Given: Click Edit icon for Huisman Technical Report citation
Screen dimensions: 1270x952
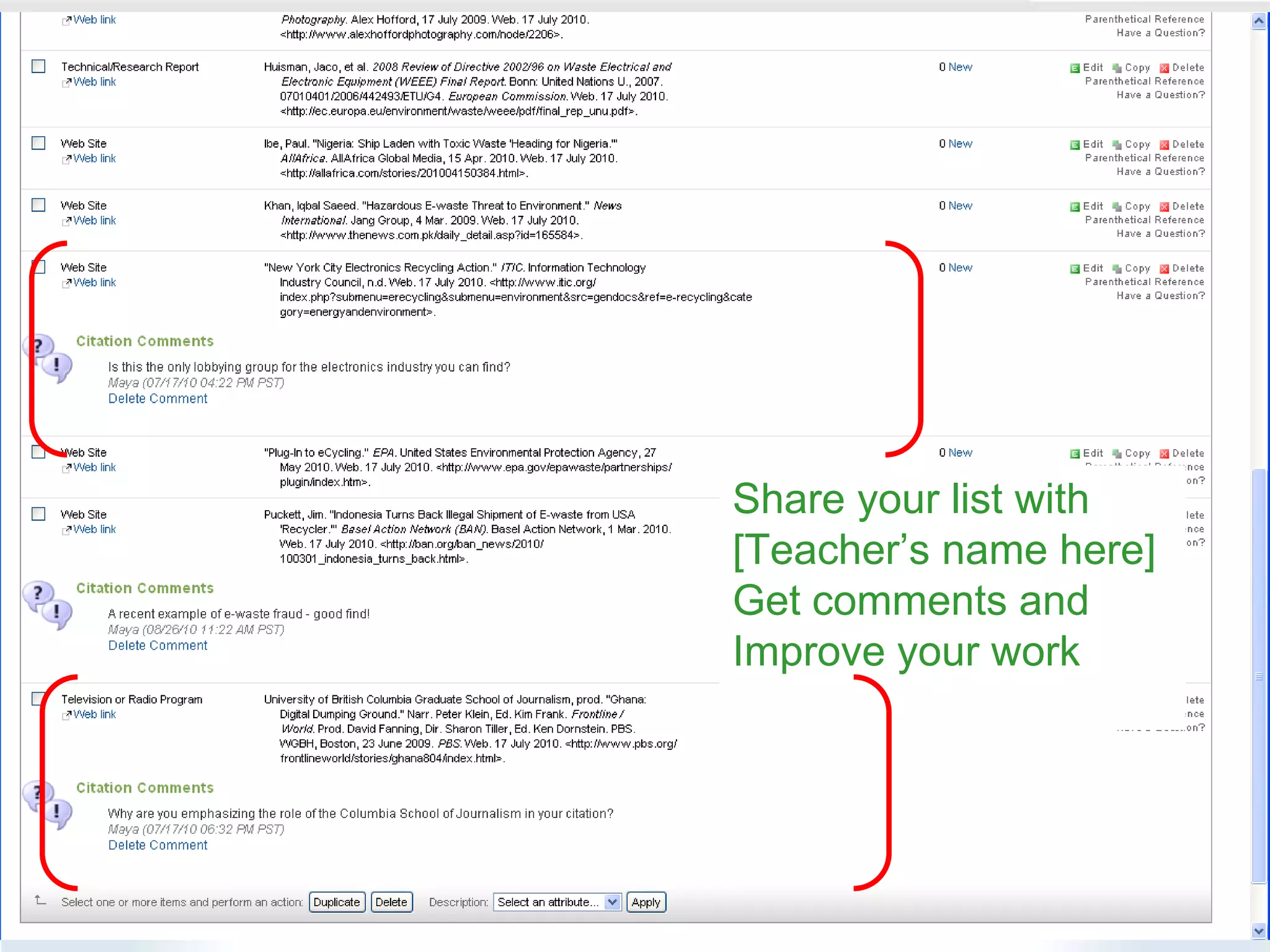Looking at the screenshot, I should 1075,68.
